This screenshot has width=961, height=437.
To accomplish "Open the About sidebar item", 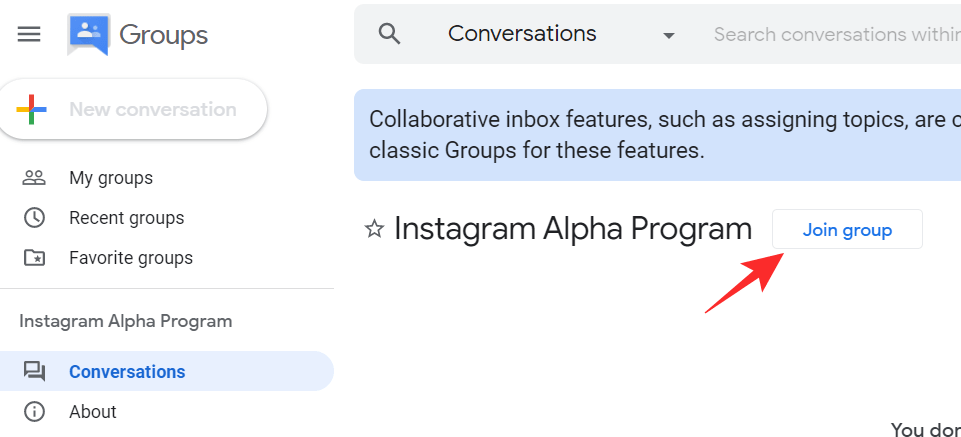I will point(93,412).
